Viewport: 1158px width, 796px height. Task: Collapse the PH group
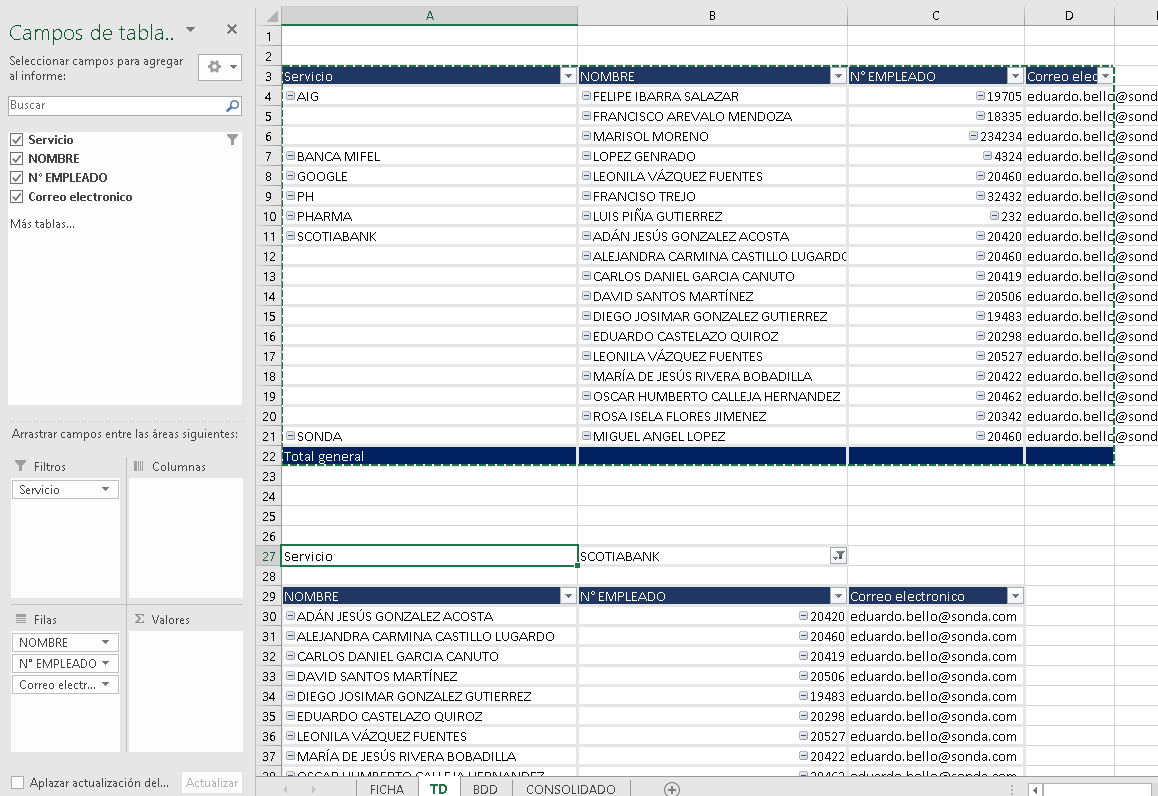[x=290, y=196]
